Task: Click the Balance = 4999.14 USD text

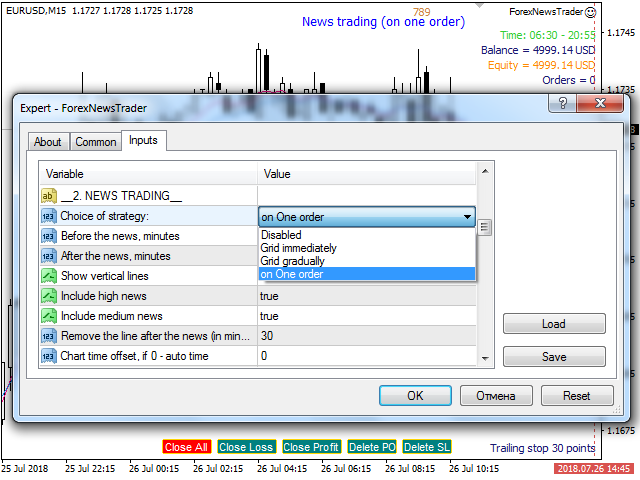Action: point(538,50)
